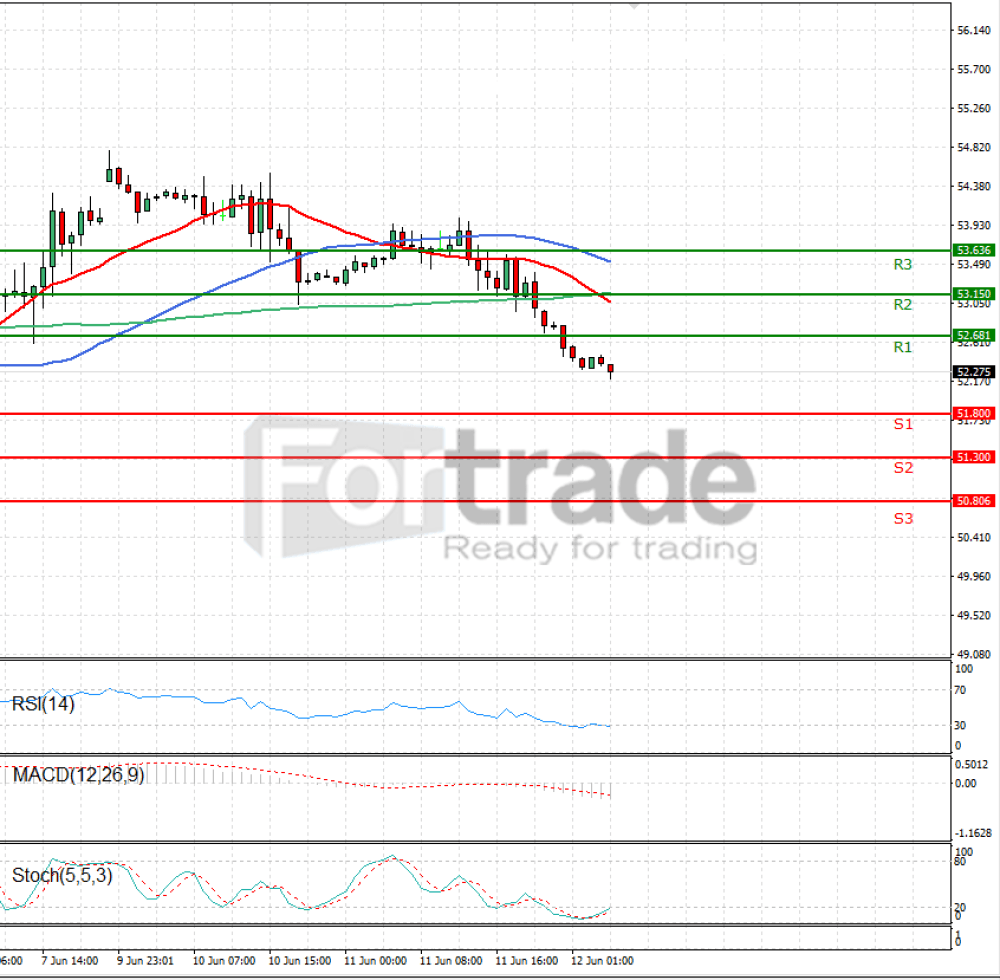Select the current price 52.275 tag
The width and height of the screenshot is (1000, 980).
[x=973, y=372]
